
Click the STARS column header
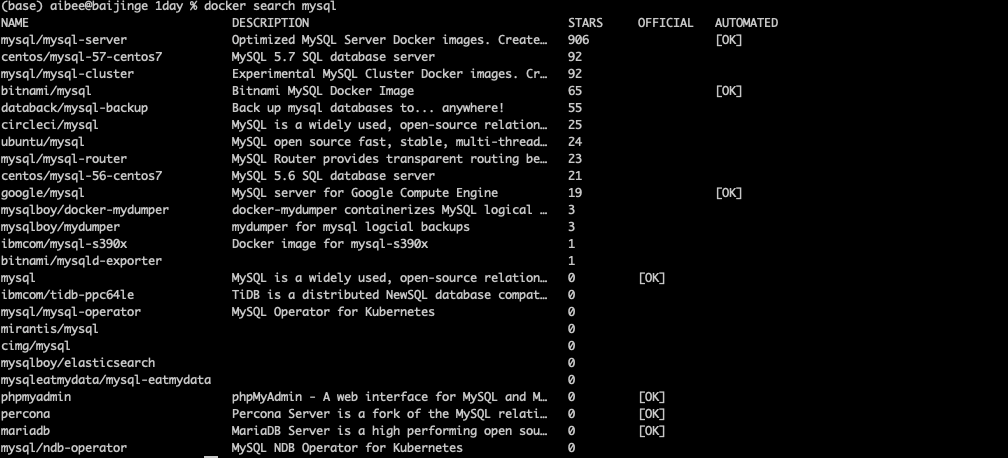(x=585, y=23)
